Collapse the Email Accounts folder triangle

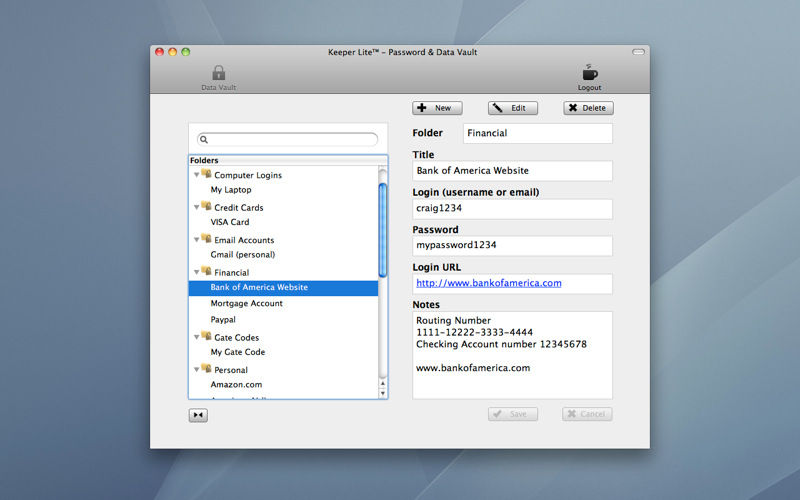coord(196,240)
